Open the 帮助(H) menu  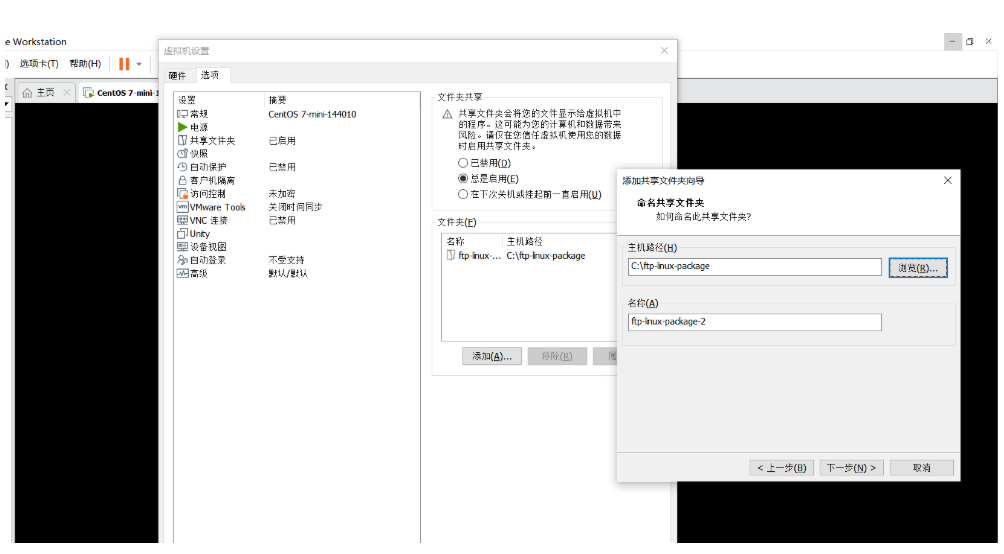point(85,63)
